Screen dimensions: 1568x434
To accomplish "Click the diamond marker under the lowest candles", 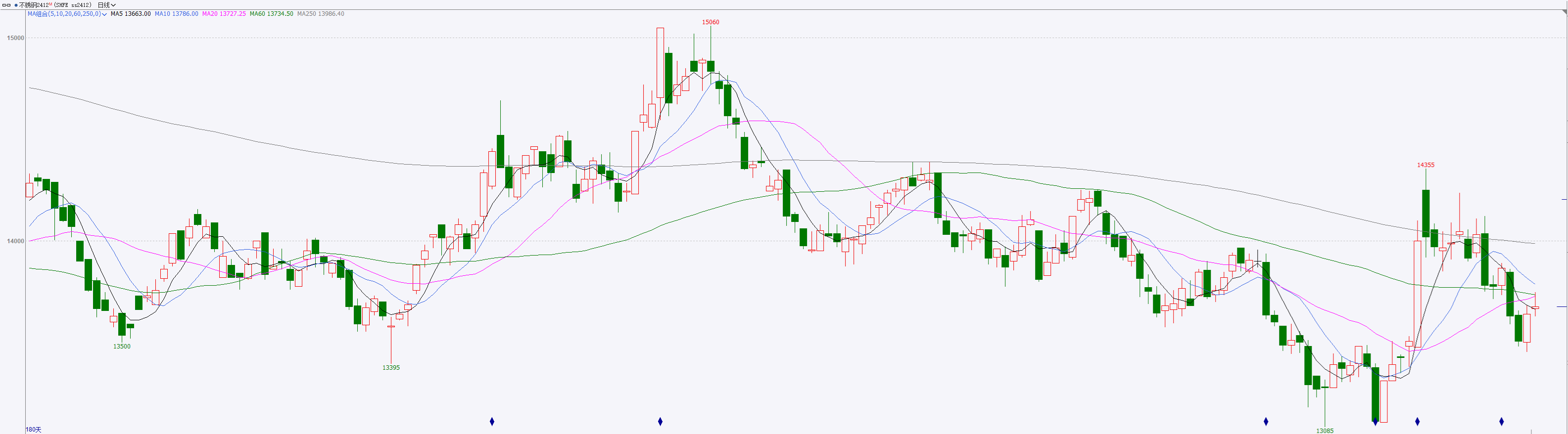I will 1375,421.
